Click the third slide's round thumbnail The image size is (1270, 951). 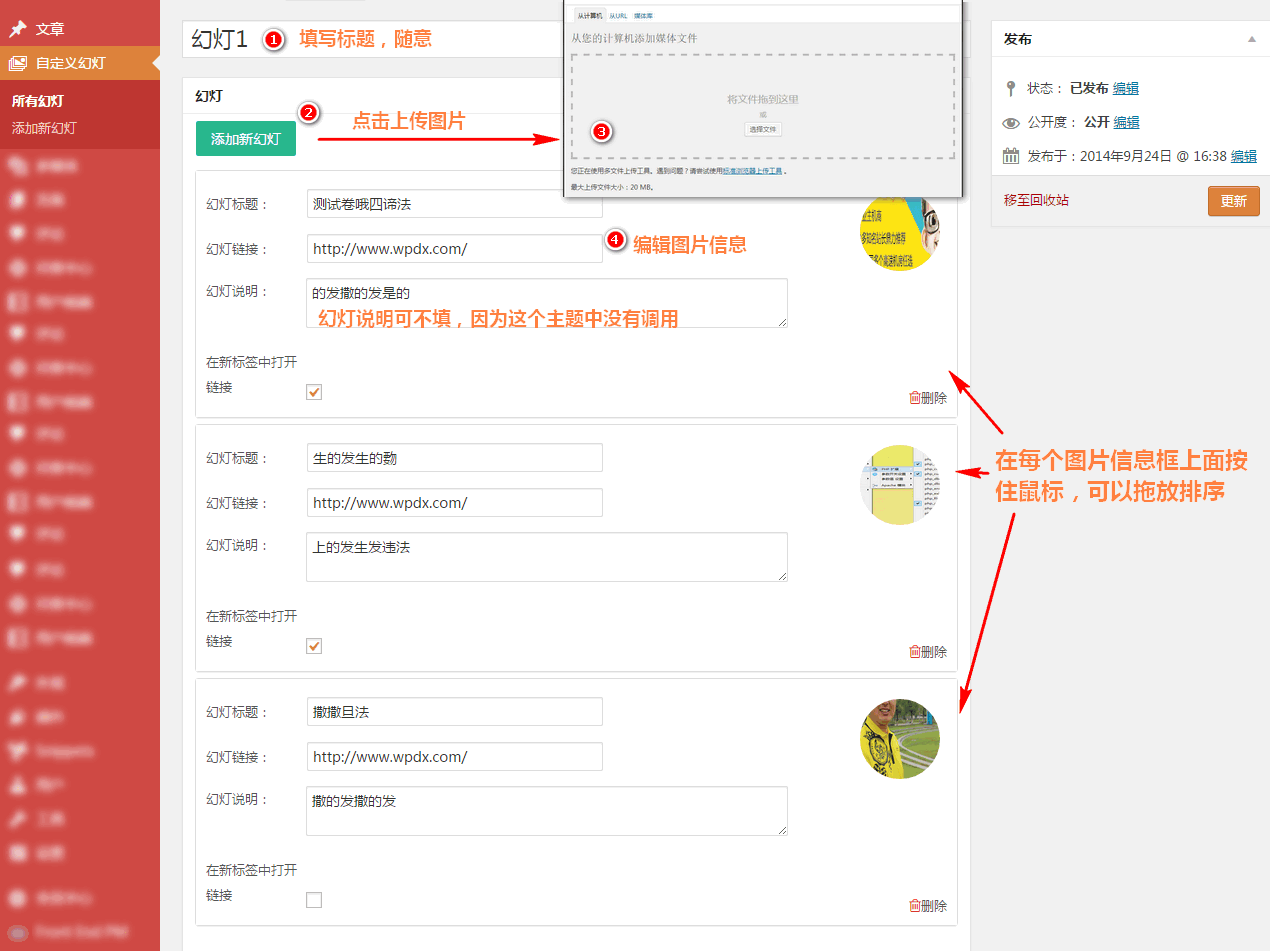(x=899, y=739)
